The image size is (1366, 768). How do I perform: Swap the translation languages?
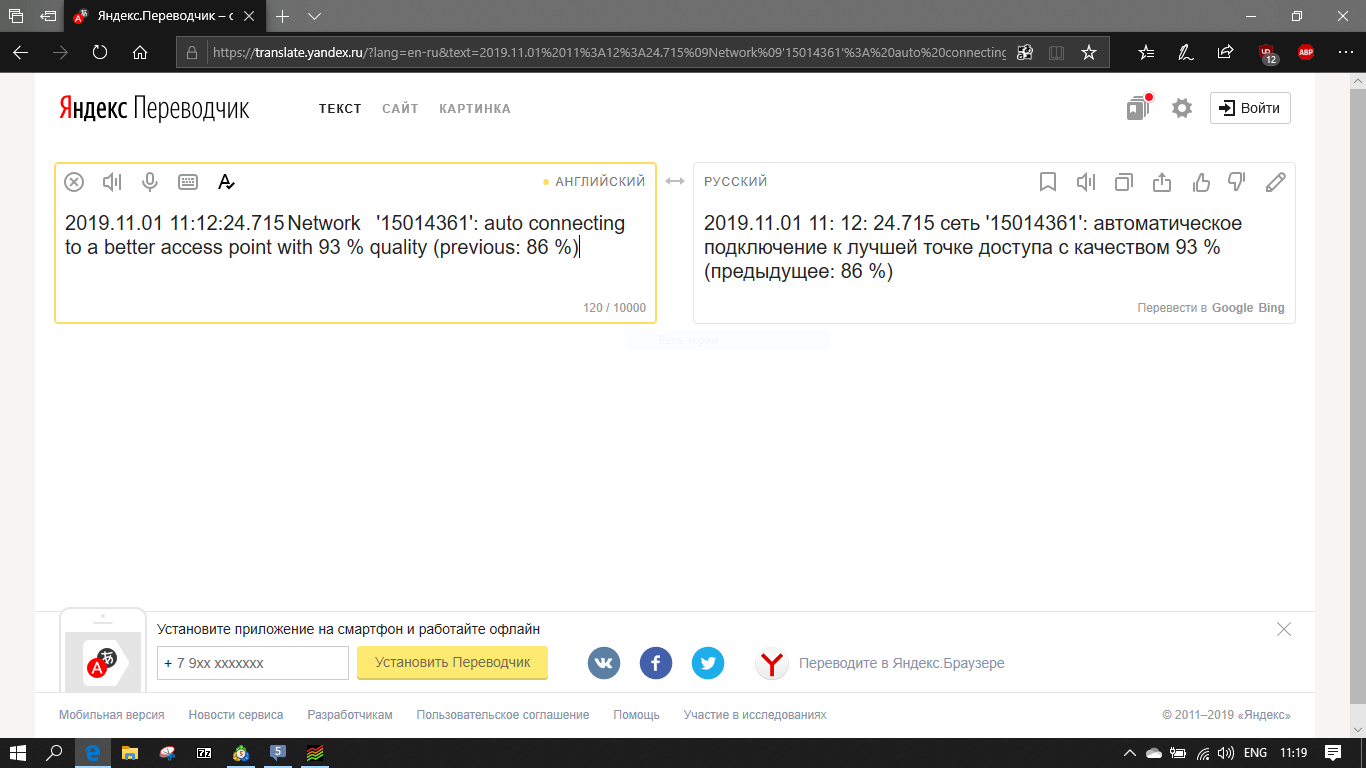(675, 181)
